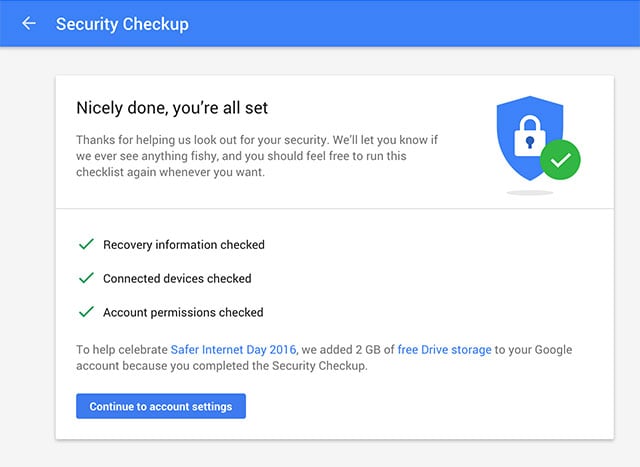Screen dimensions: 640x467
Task: Click the blue header bar
Action: 320,23
